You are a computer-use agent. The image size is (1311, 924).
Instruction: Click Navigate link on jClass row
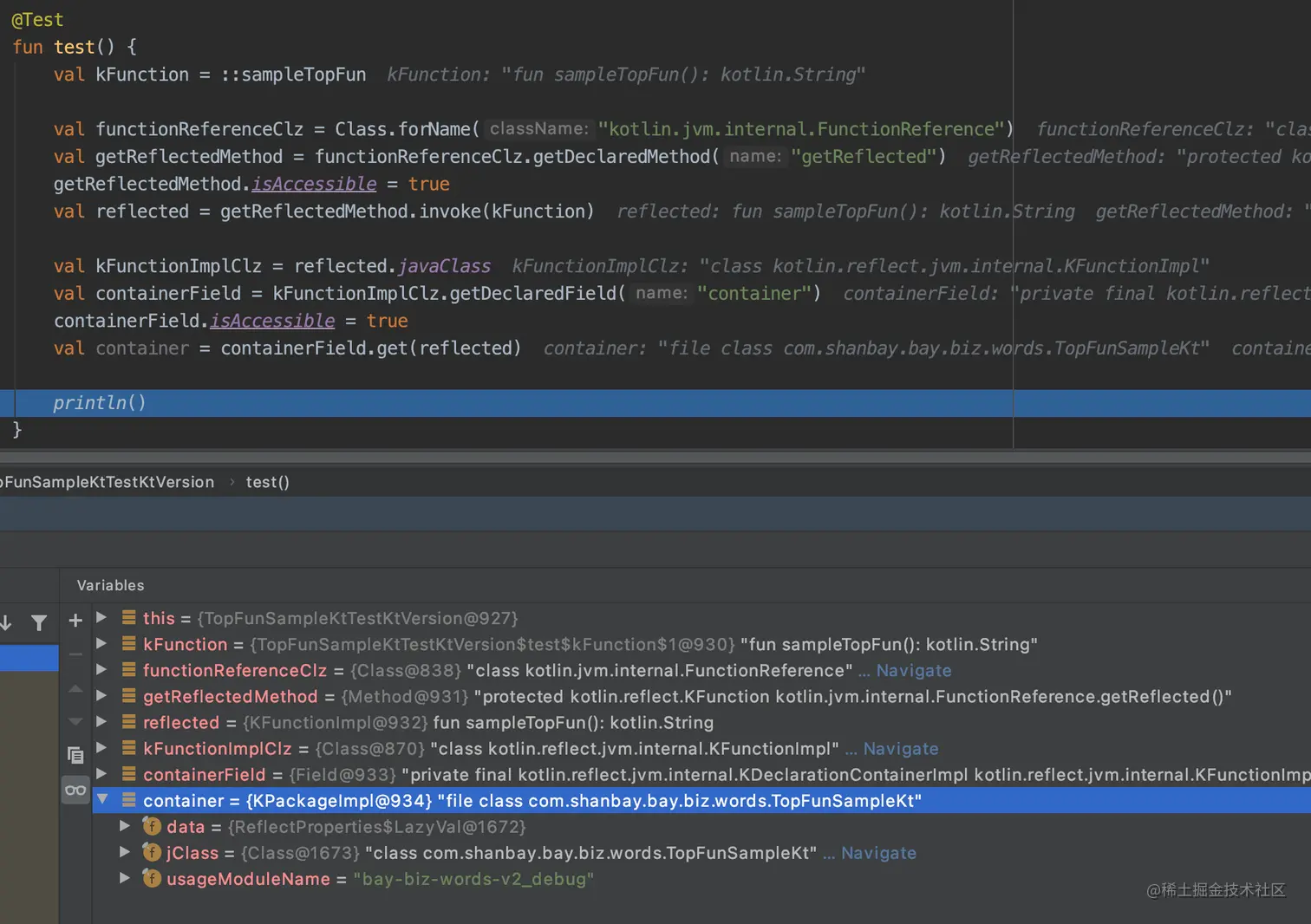[878, 853]
